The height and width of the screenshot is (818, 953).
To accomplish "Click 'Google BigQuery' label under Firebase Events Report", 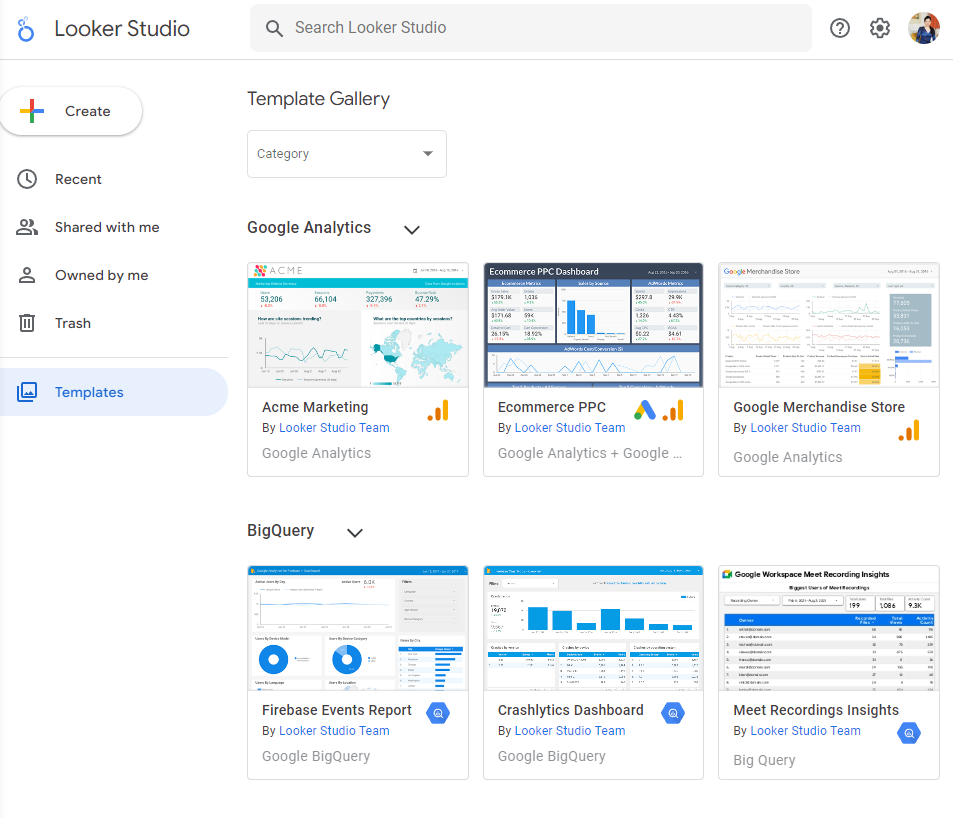I will coord(316,756).
